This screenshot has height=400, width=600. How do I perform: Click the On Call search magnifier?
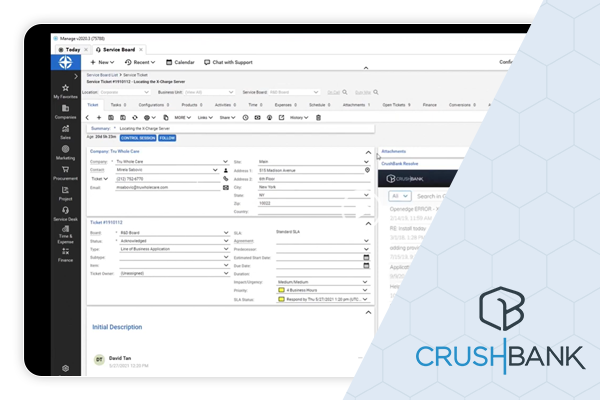point(345,92)
